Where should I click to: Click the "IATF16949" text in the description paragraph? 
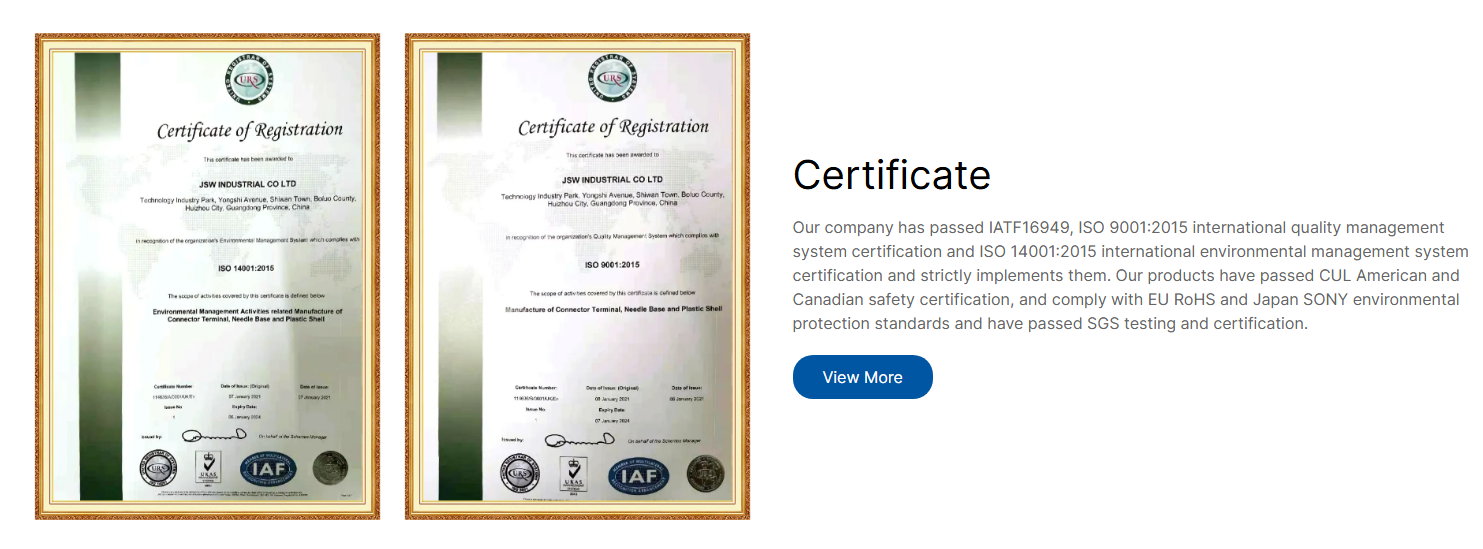point(1030,228)
